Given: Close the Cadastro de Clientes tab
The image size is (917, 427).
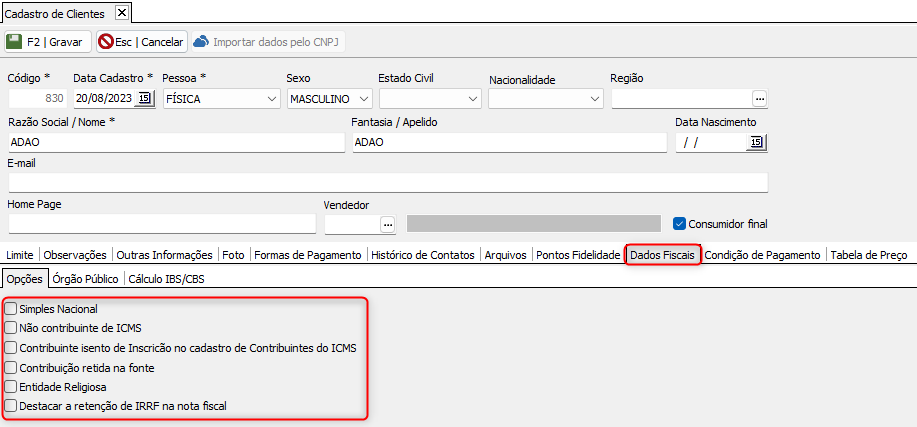Looking at the screenshot, I should coord(121,12).
